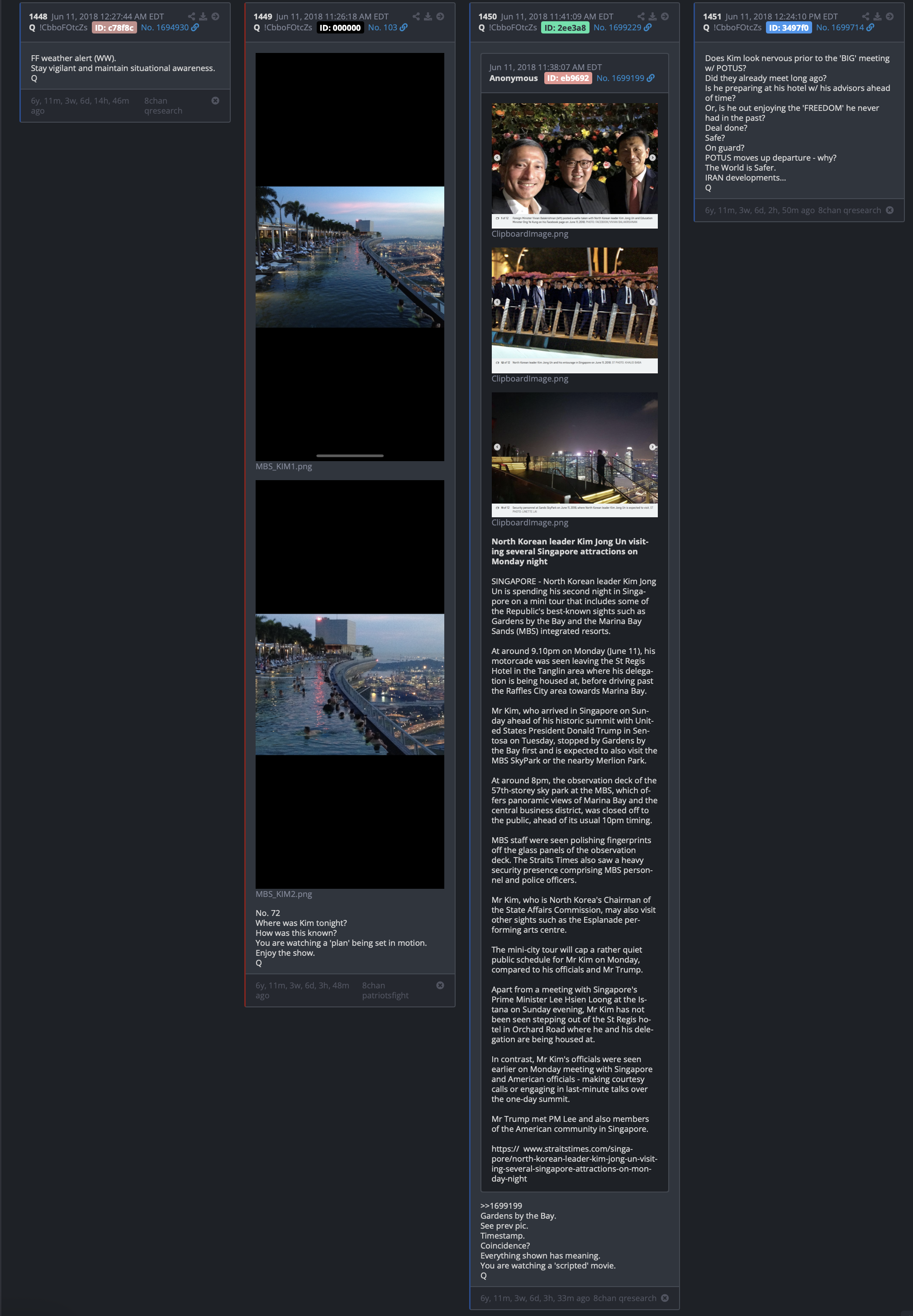Viewport: 913px width, 1316px height.
Task: Click right arrow on Kim selfie image
Action: [x=652, y=157]
